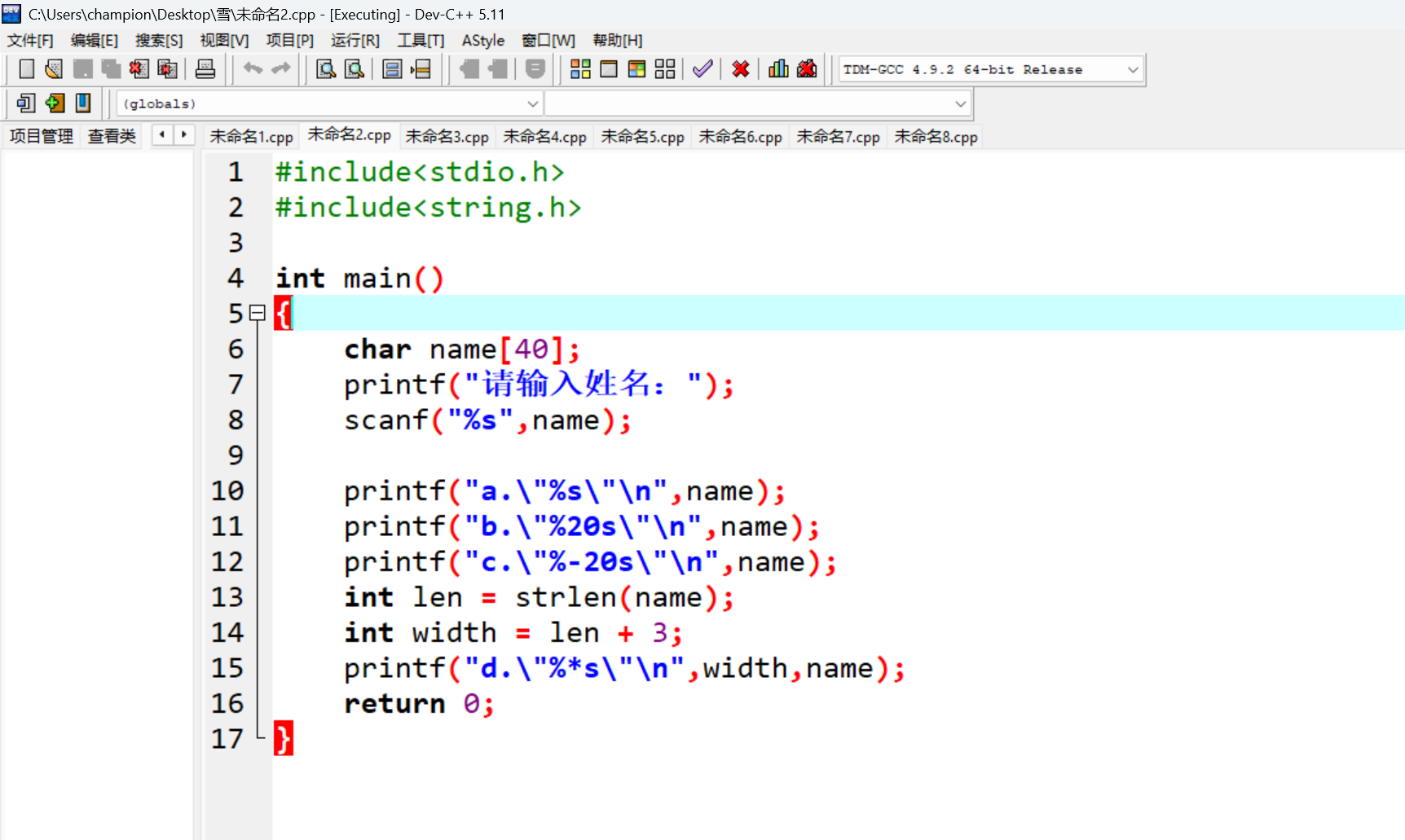Switch to the 未命名6.cpp file tab

[740, 137]
